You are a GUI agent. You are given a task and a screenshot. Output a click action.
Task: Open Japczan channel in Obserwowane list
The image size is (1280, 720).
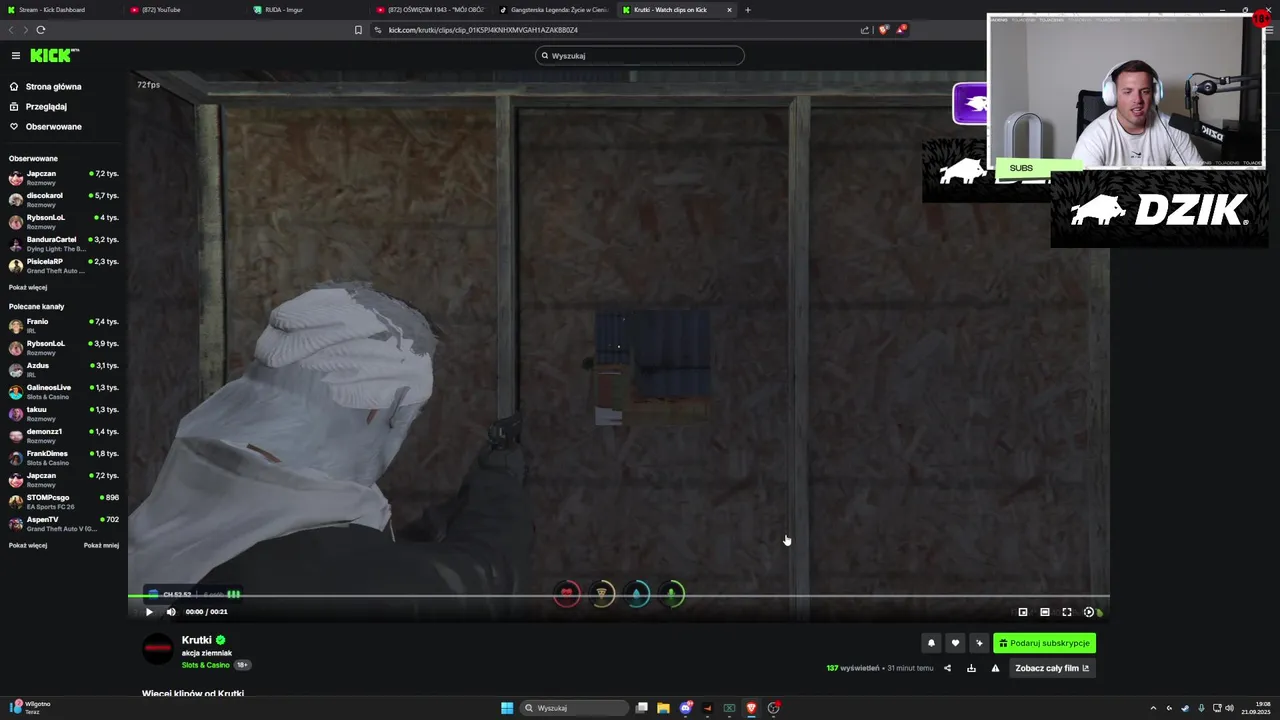tap(64, 178)
